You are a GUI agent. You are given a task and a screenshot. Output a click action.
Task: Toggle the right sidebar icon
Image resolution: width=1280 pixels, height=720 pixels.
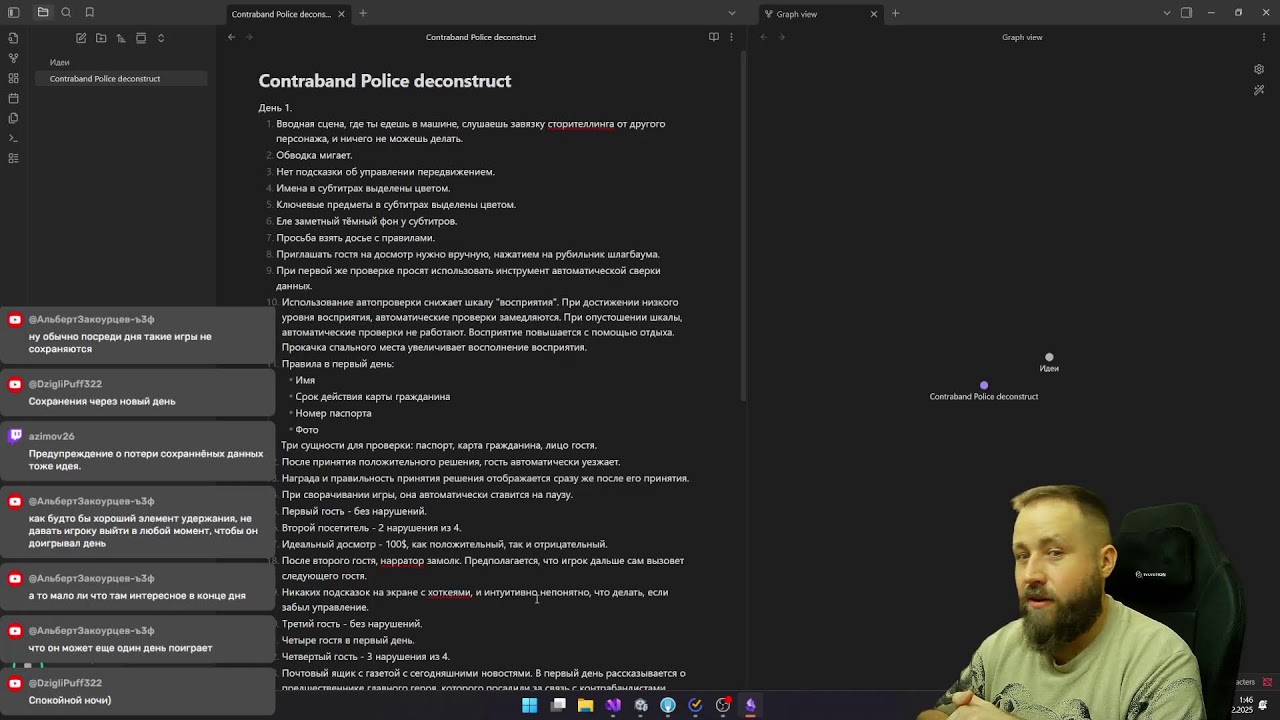coord(1186,13)
